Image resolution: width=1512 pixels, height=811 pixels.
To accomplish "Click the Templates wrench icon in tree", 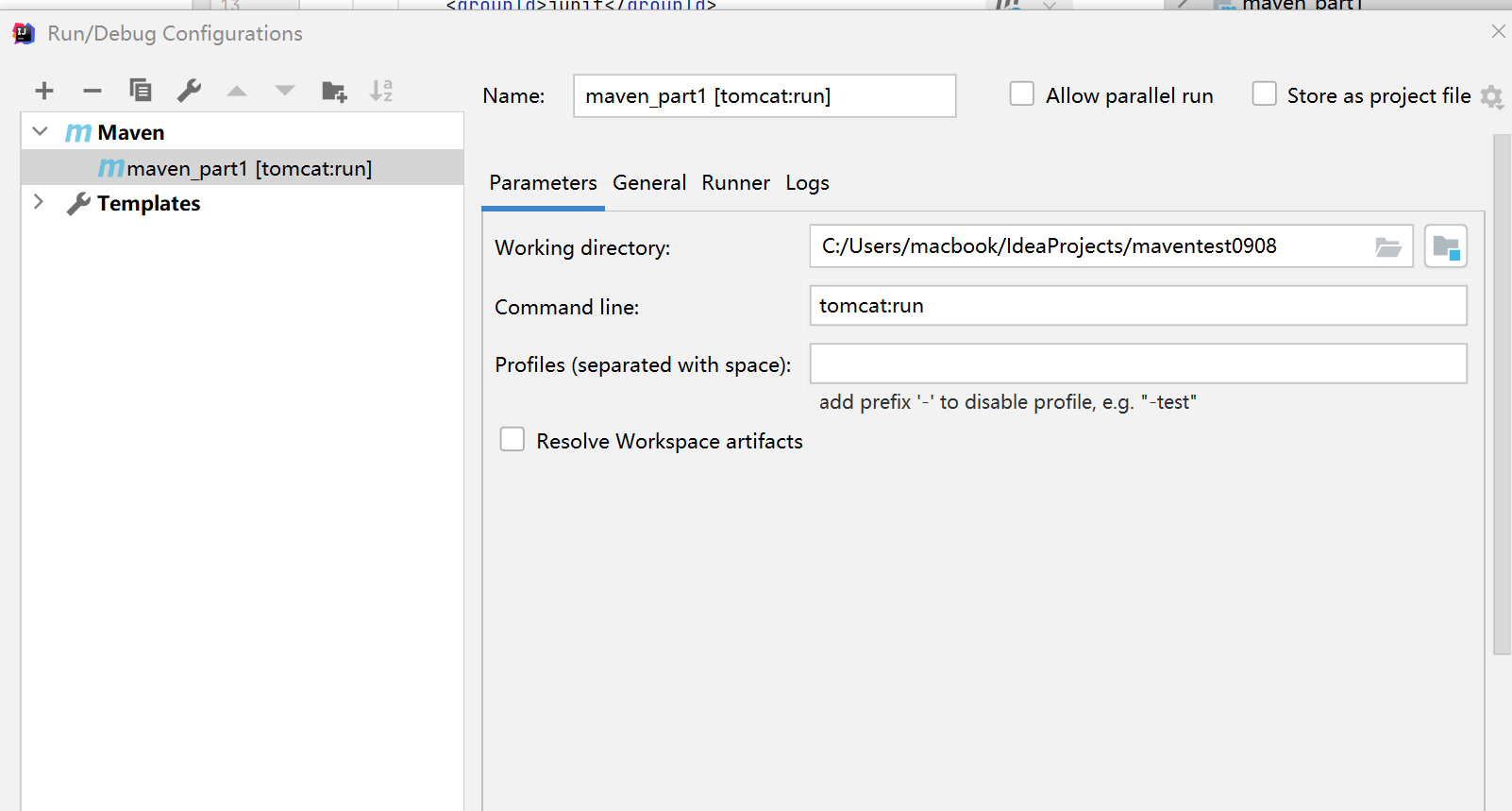I will click(79, 204).
